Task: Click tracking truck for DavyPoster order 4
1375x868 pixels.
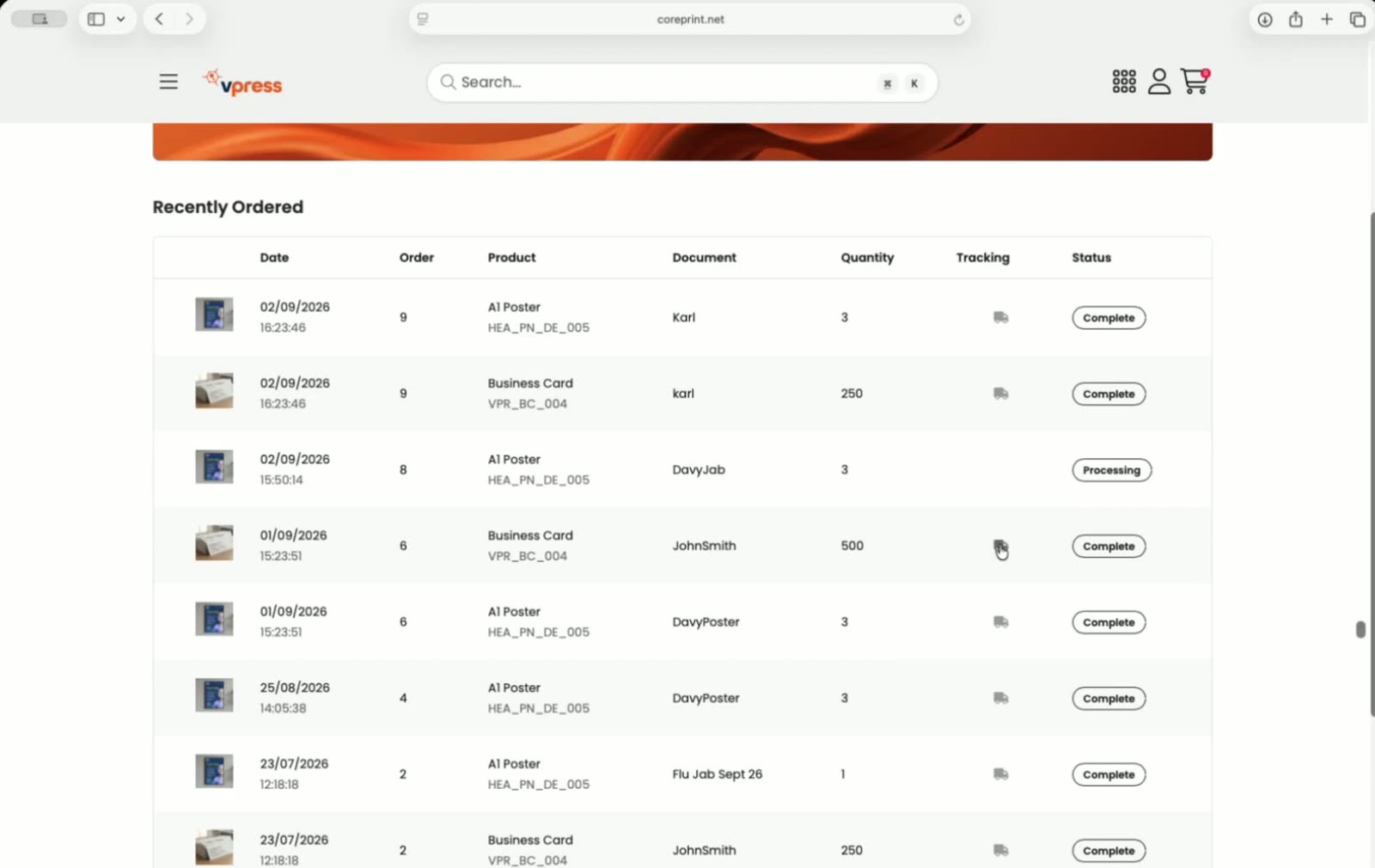Action: pyautogui.click(x=1000, y=698)
